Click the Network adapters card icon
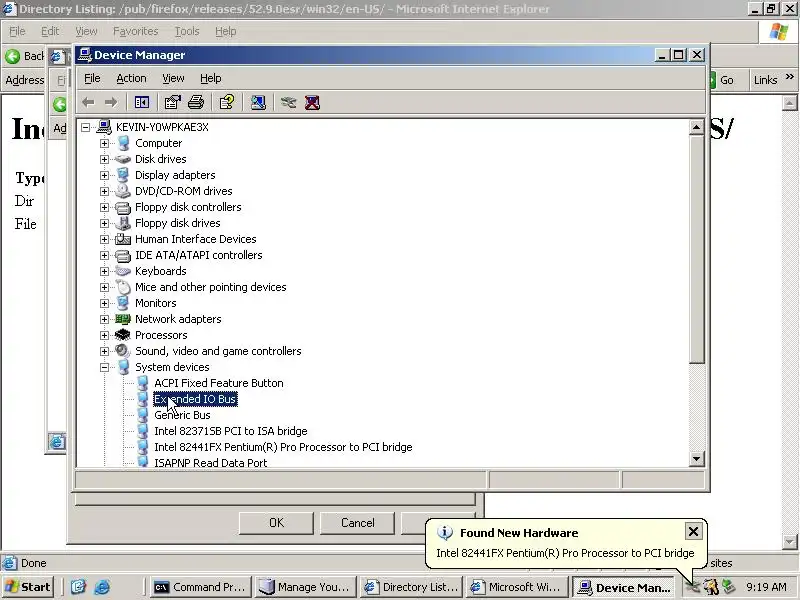 122,319
